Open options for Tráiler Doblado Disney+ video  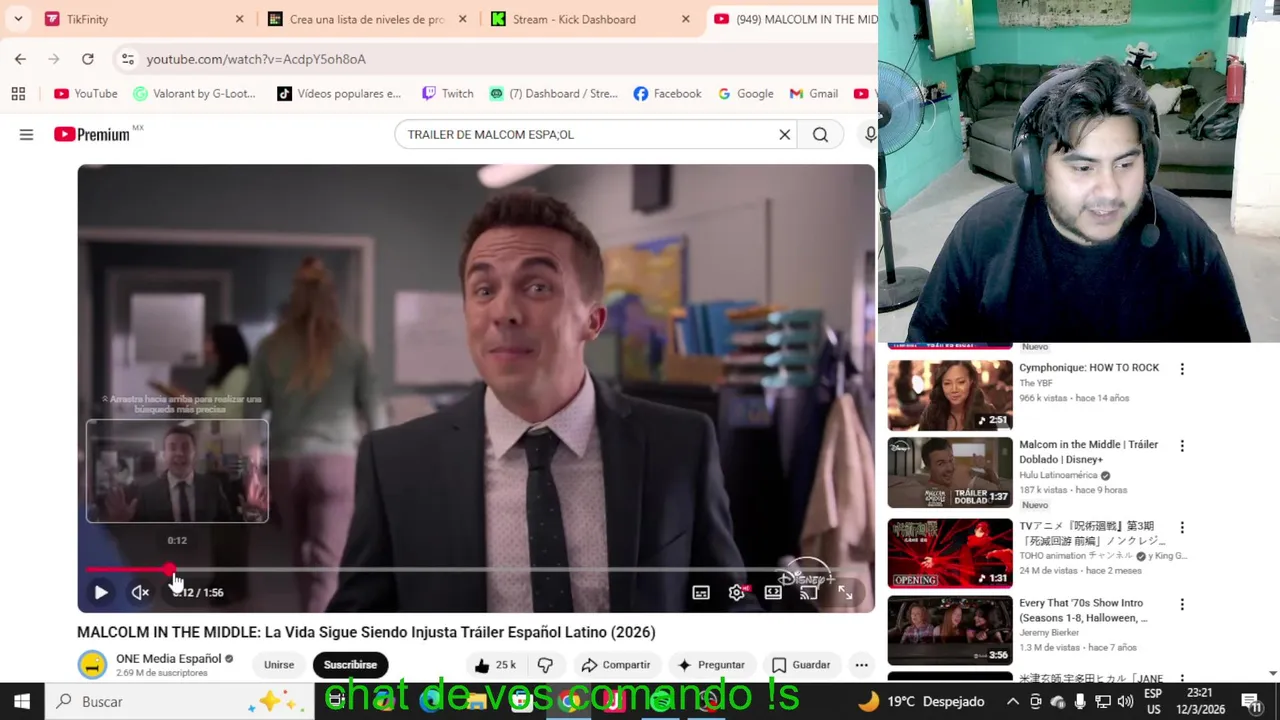pyautogui.click(x=1182, y=446)
